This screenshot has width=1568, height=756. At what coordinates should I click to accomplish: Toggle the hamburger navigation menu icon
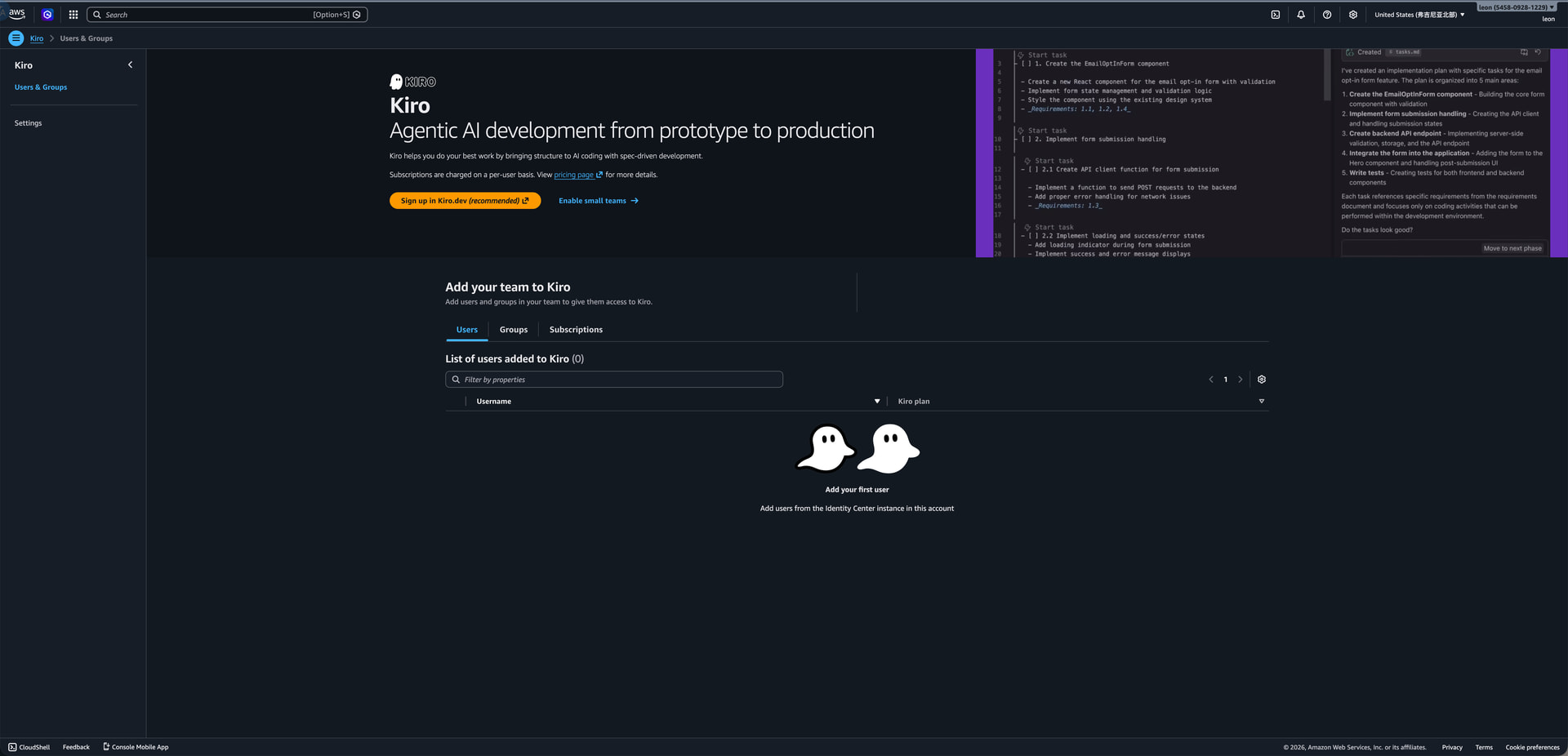click(16, 38)
